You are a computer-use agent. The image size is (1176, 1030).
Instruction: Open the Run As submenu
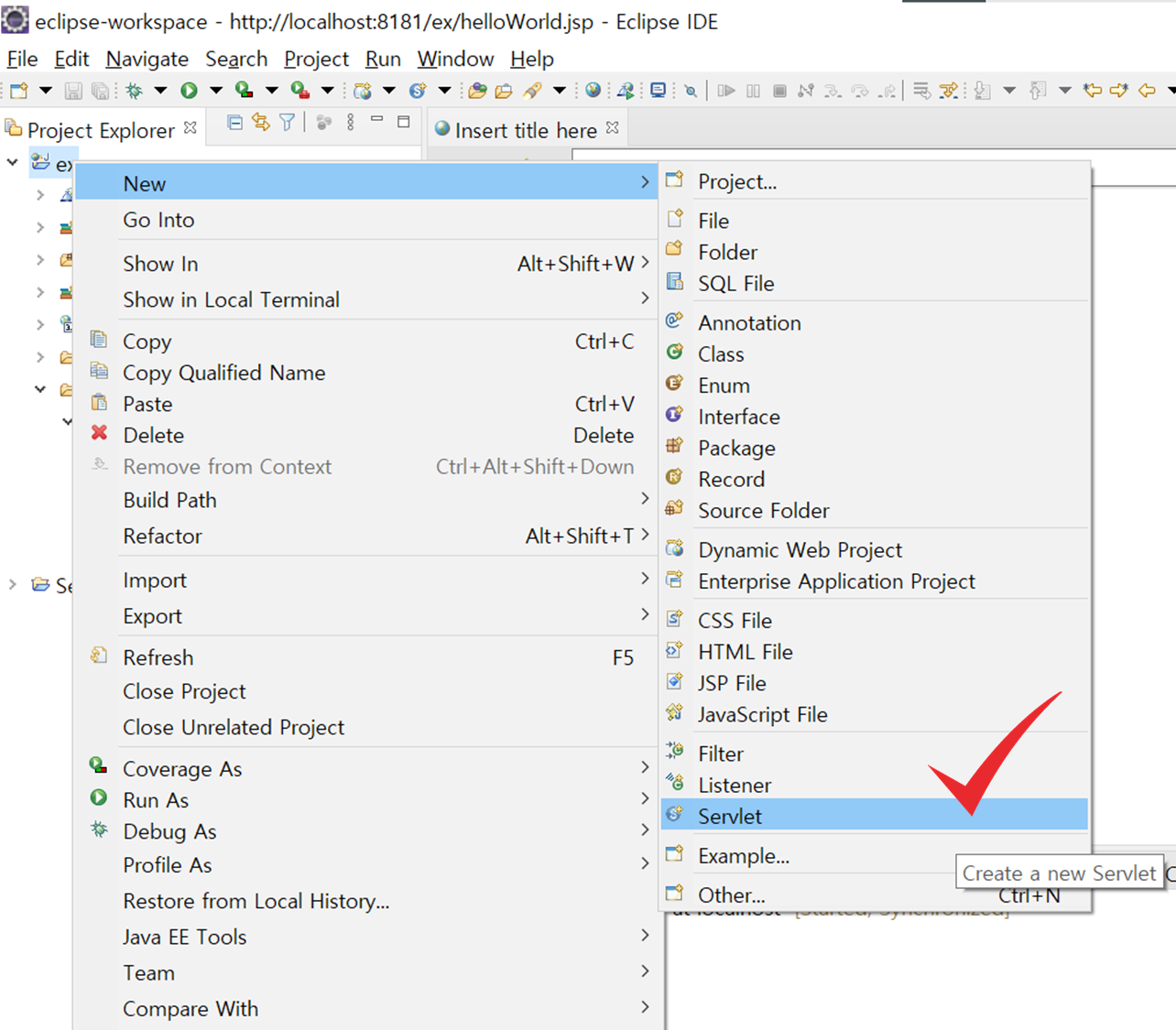pyautogui.click(x=365, y=800)
